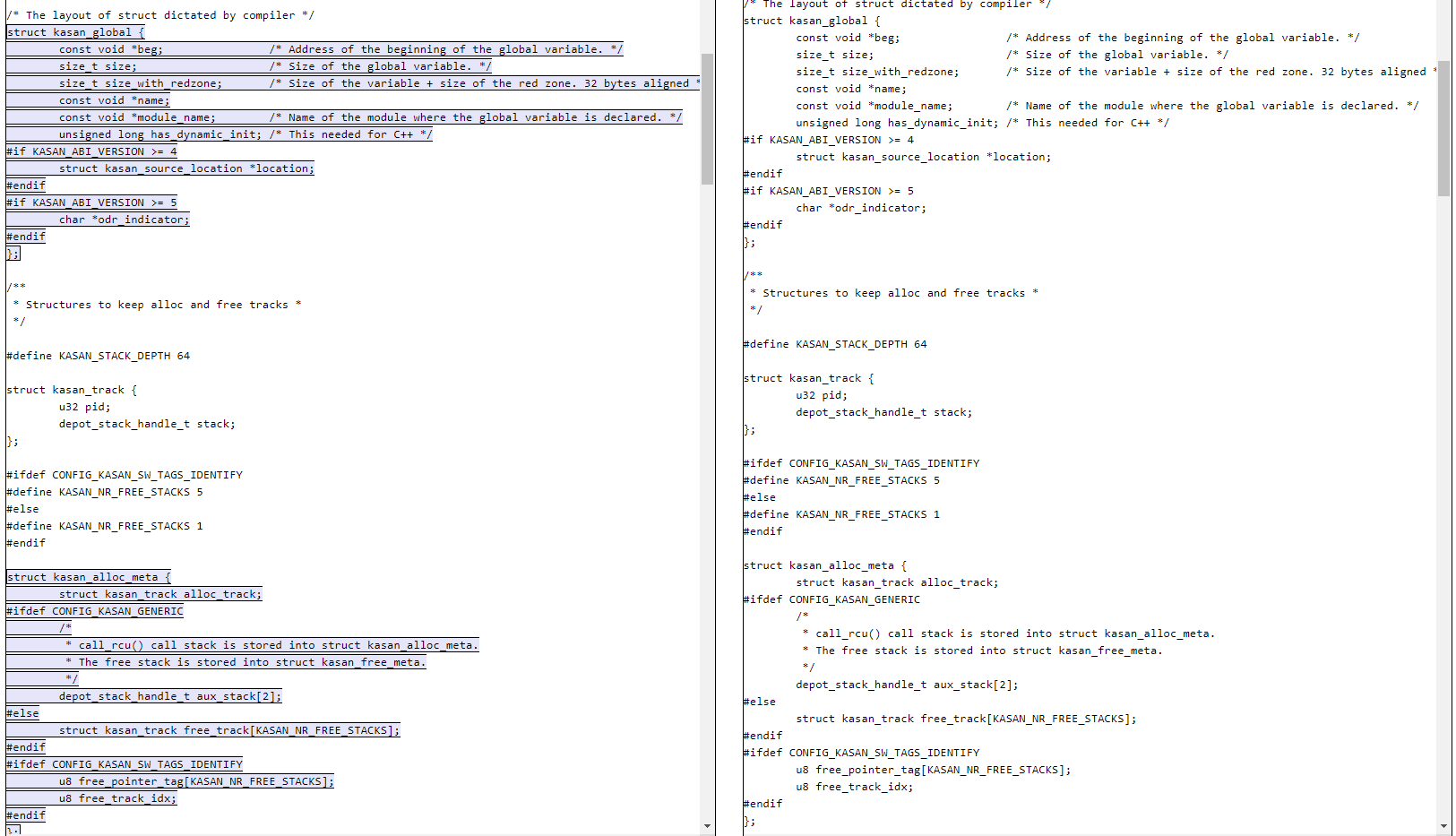Click '#ifdef CONFIG_KASAN_GENERIC' in right pane
1456x836 pixels.
coord(831,599)
